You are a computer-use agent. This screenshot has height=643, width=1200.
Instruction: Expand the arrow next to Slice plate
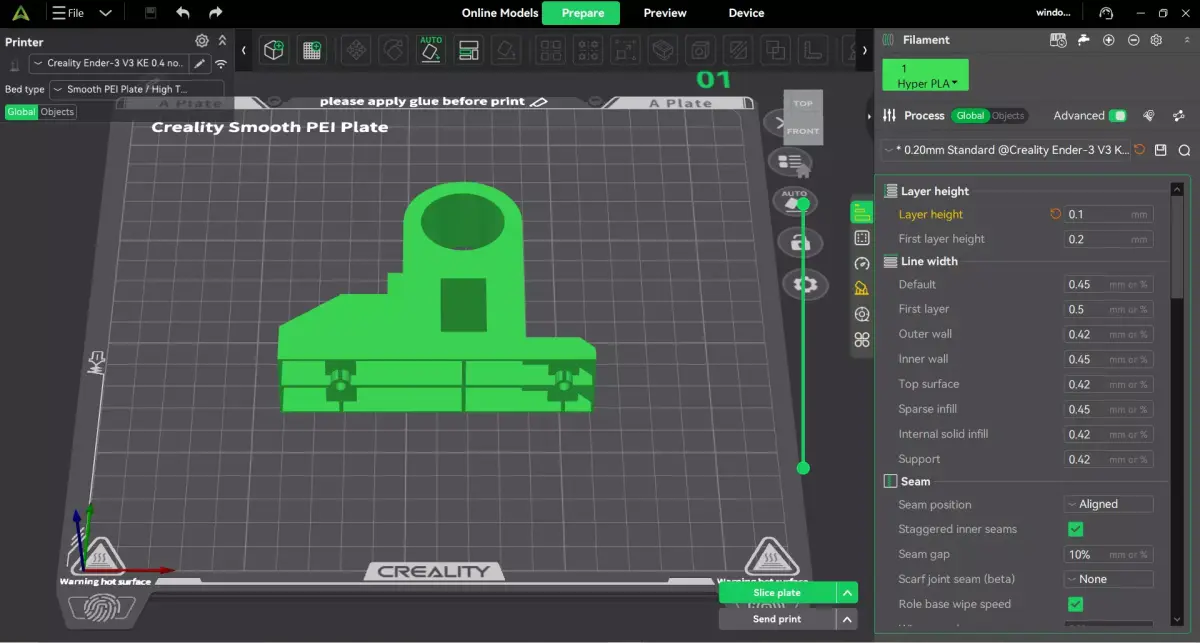[x=848, y=593]
